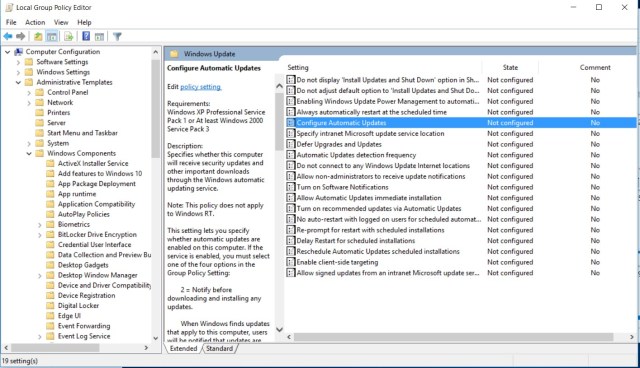Click description pane scroll down arrow
The image size is (640, 368).
click(279, 329)
